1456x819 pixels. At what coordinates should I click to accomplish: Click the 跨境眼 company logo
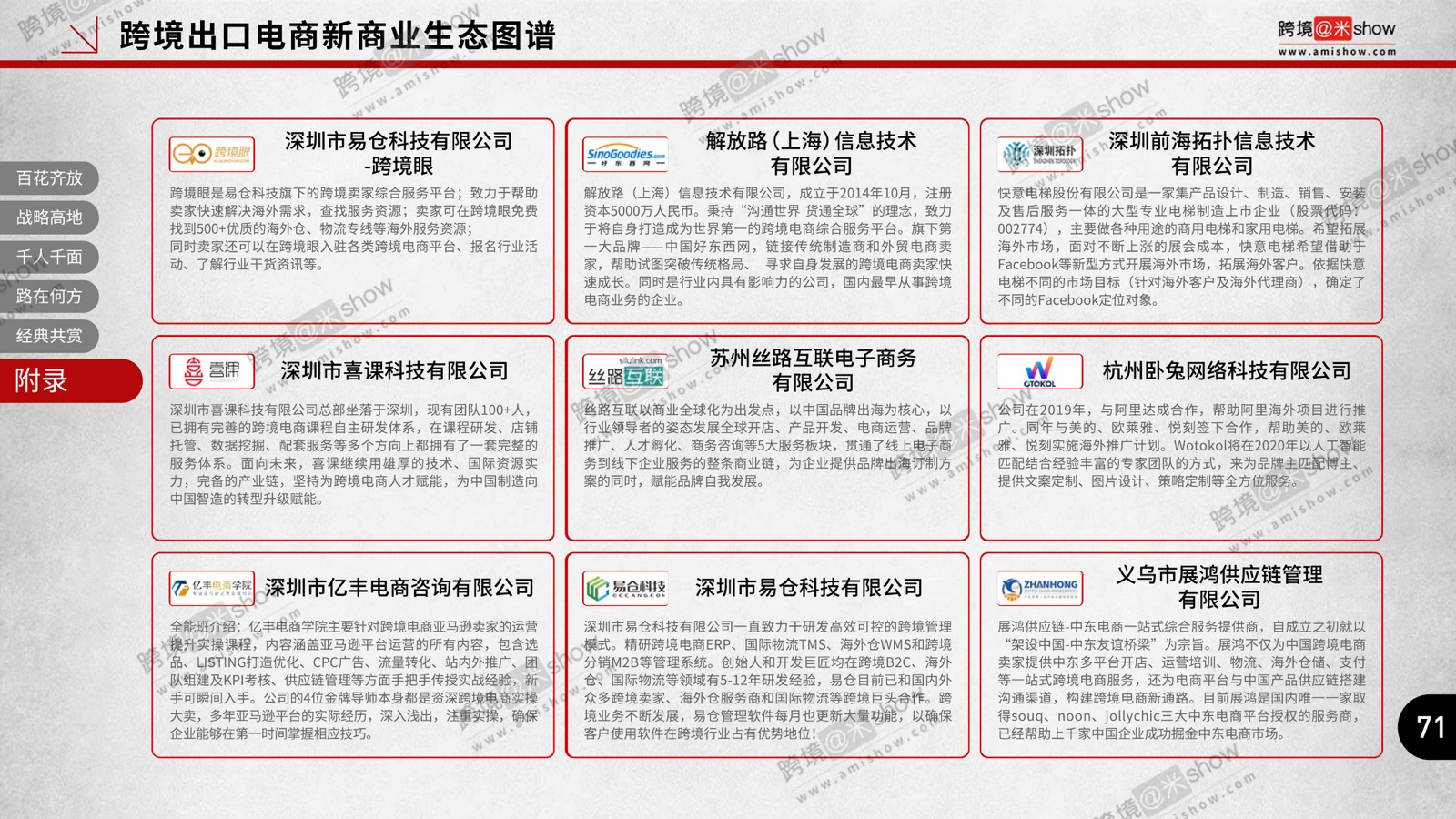(x=212, y=154)
